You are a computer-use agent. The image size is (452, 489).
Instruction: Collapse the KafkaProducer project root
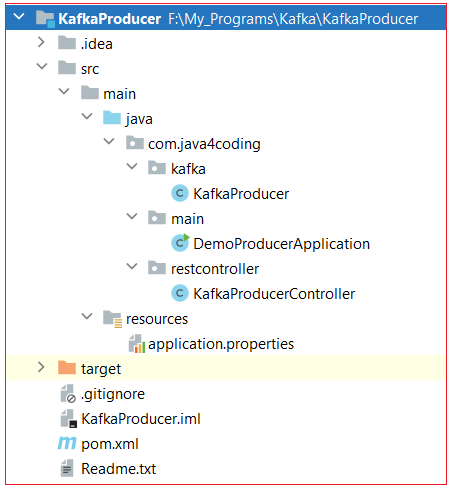pyautogui.click(x=19, y=16)
